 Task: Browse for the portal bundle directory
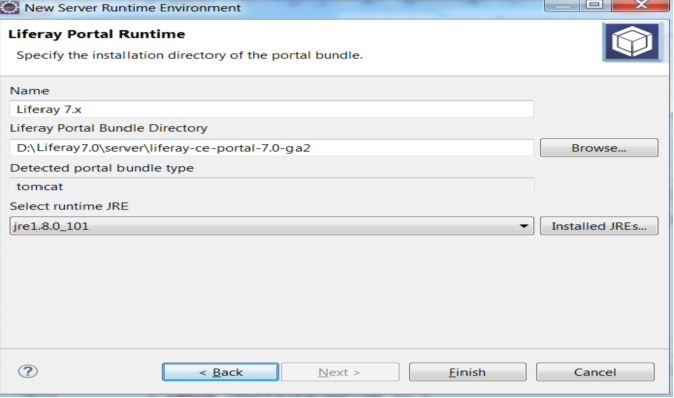click(x=599, y=148)
